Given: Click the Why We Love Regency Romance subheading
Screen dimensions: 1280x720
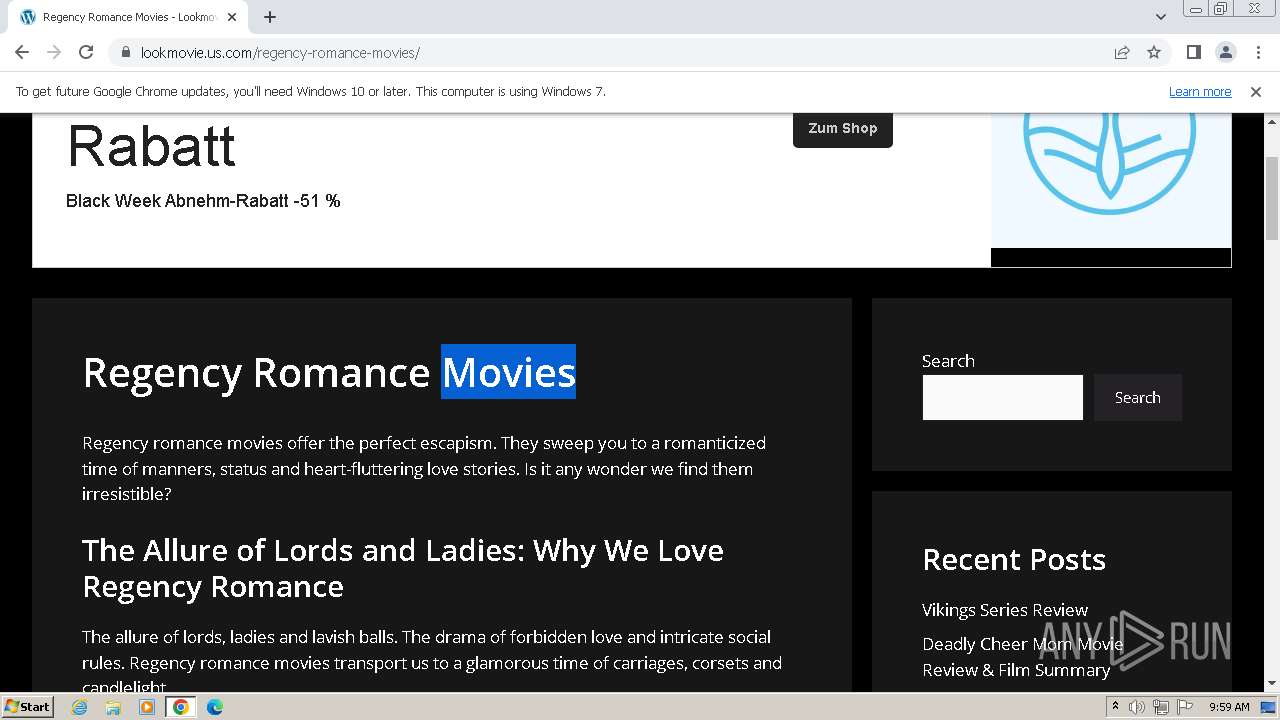Looking at the screenshot, I should click(x=402, y=568).
